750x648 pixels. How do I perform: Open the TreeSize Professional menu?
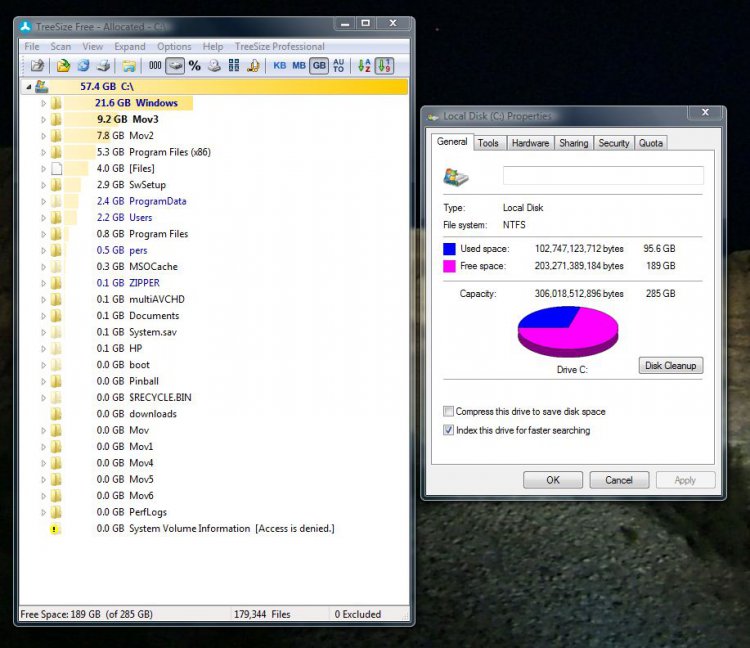click(280, 46)
